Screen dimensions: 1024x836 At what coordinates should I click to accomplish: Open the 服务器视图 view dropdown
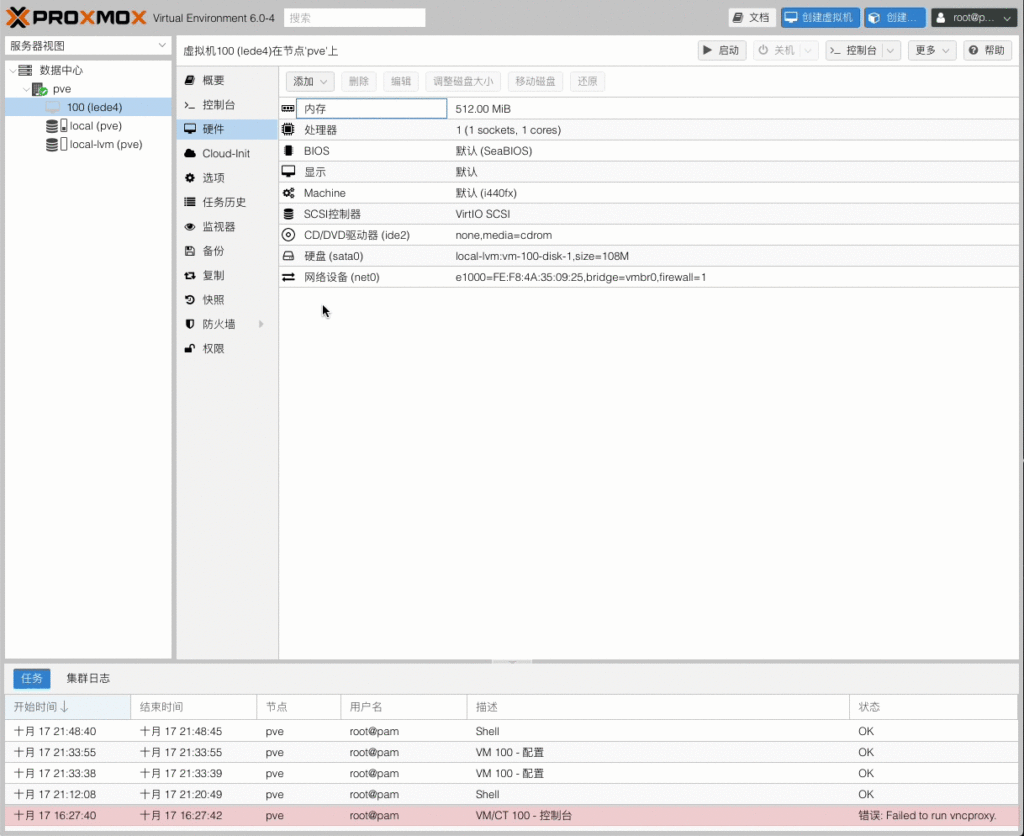point(89,46)
